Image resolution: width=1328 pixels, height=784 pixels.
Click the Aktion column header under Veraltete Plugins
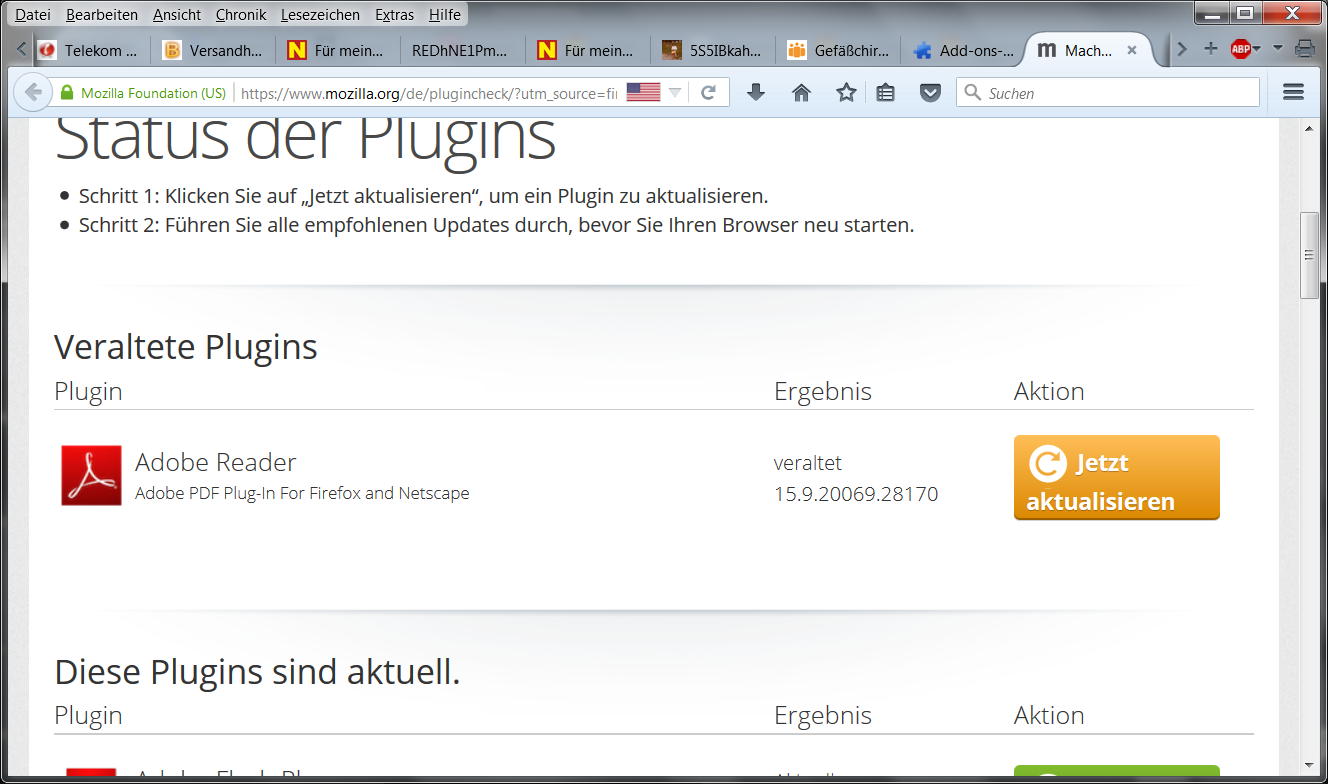click(1049, 391)
